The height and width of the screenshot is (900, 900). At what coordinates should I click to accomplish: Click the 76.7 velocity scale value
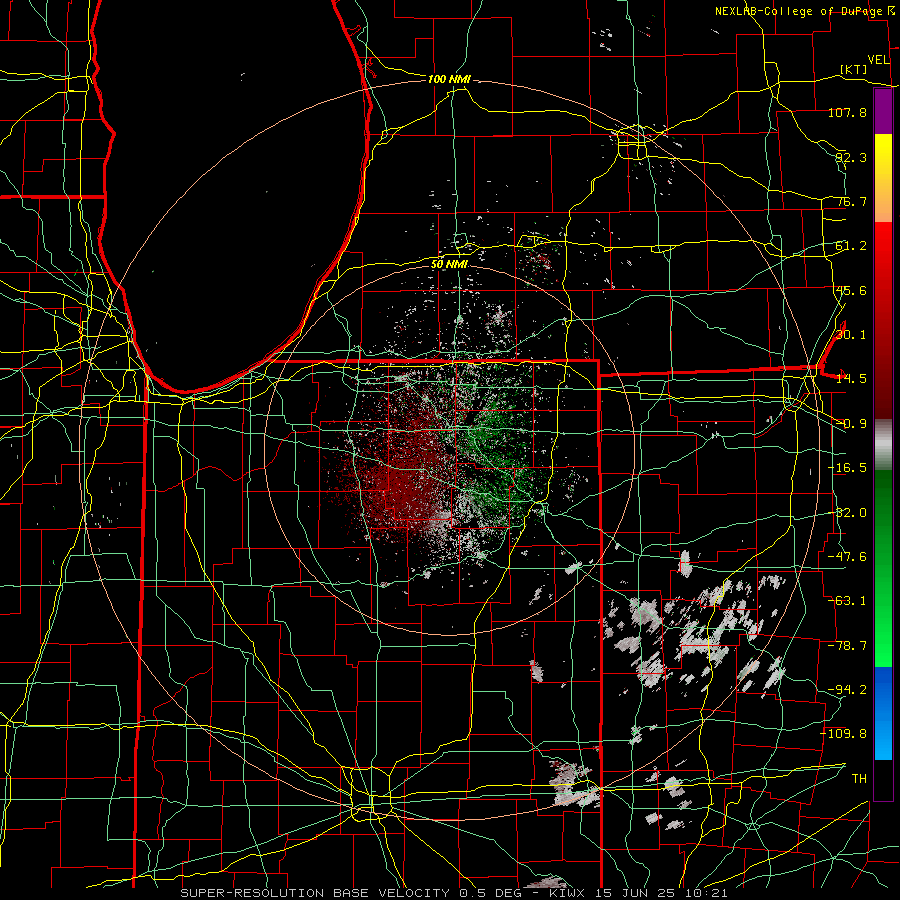coord(851,201)
